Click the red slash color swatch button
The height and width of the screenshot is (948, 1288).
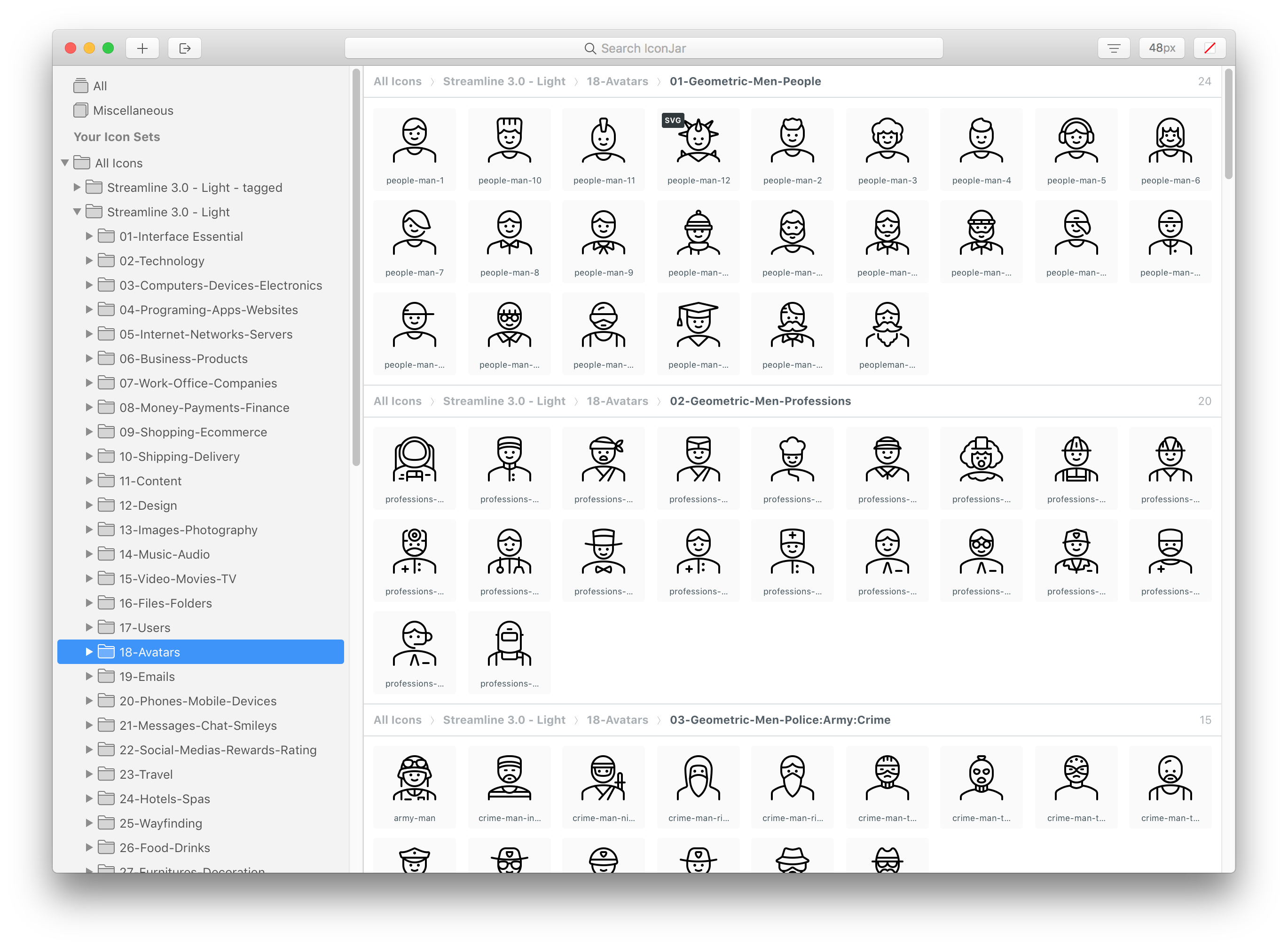(x=1209, y=48)
